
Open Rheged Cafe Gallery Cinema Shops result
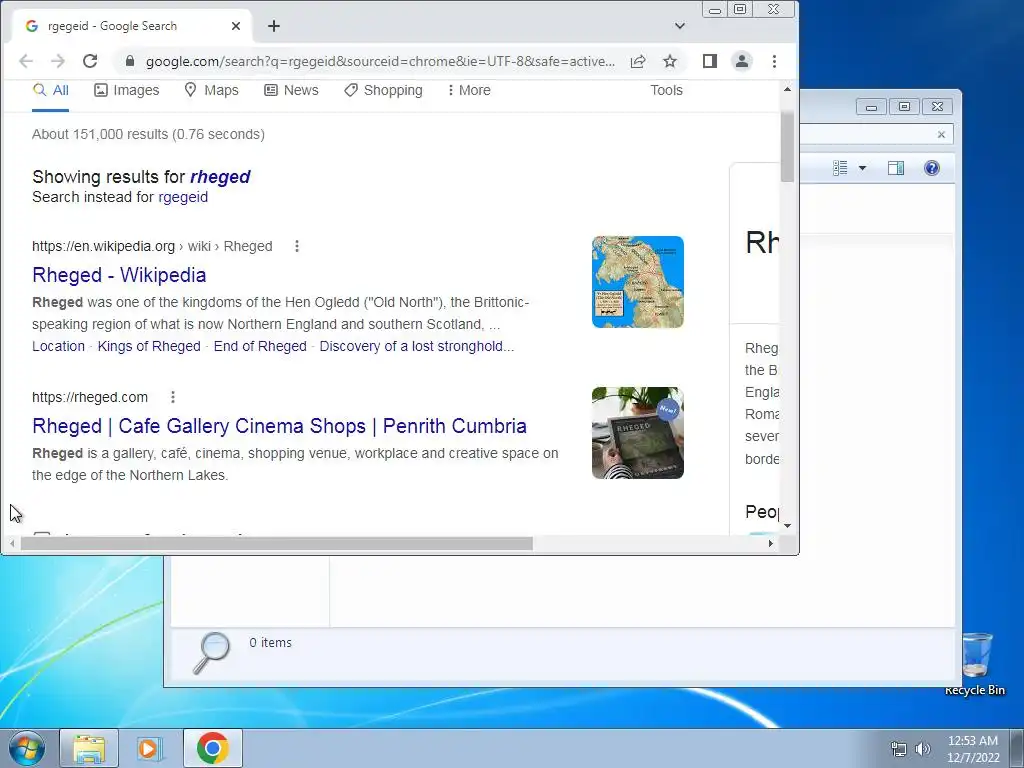(x=280, y=426)
